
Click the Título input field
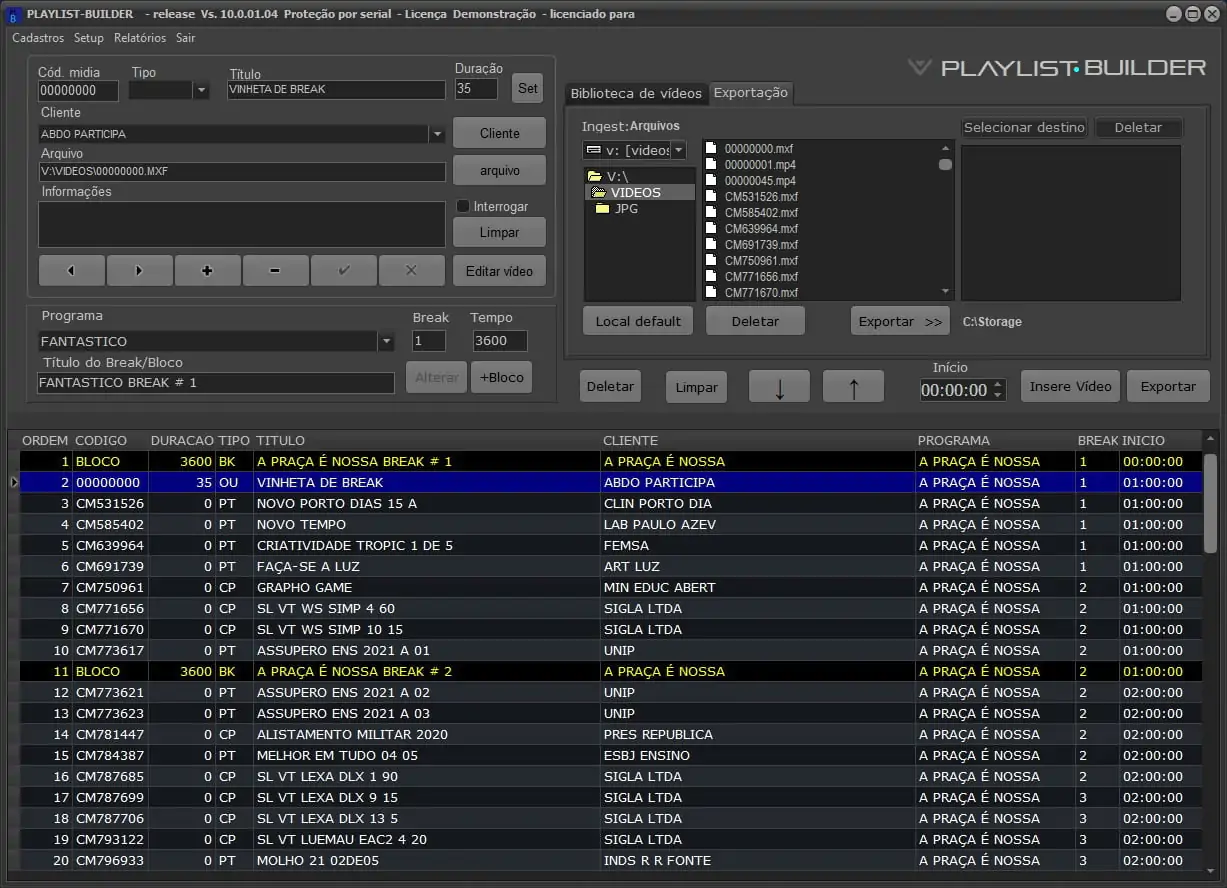point(336,89)
